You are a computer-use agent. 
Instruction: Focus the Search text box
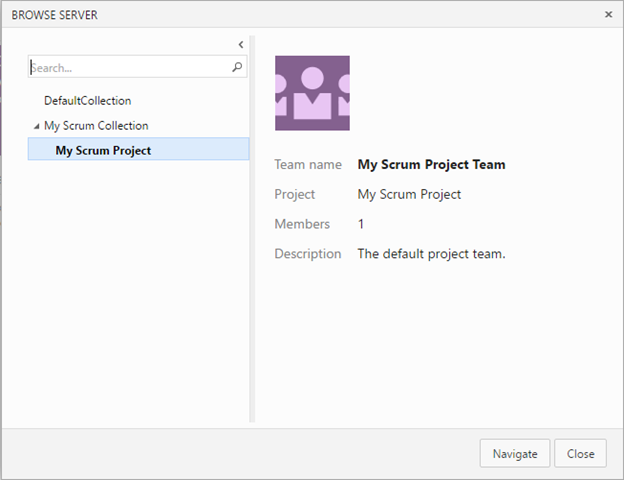tap(130, 68)
